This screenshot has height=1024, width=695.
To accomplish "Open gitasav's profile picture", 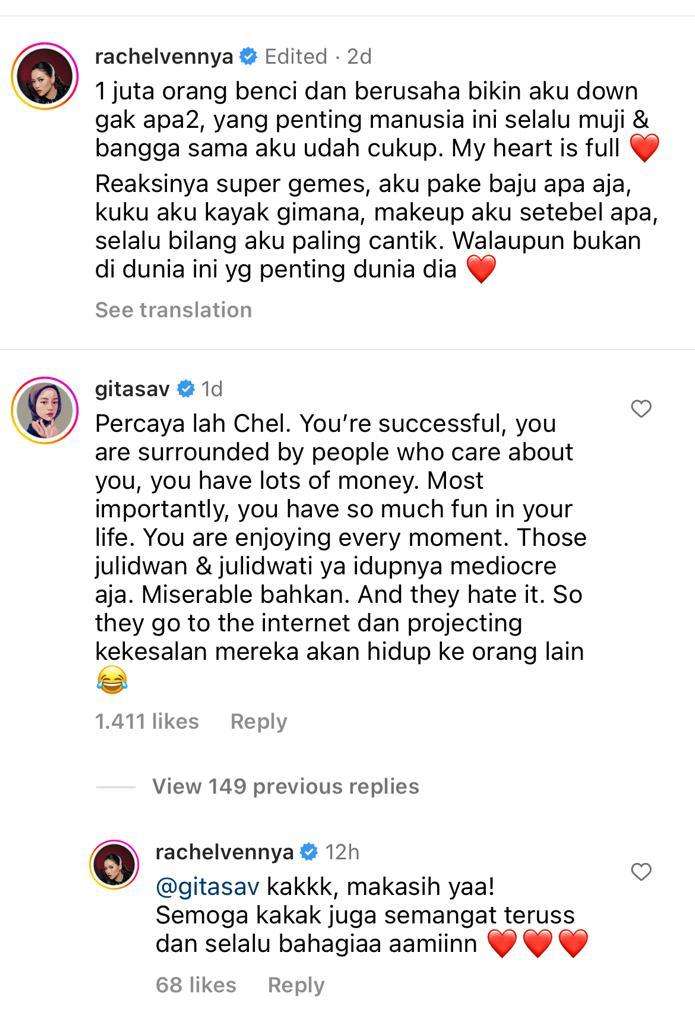I will [x=44, y=409].
